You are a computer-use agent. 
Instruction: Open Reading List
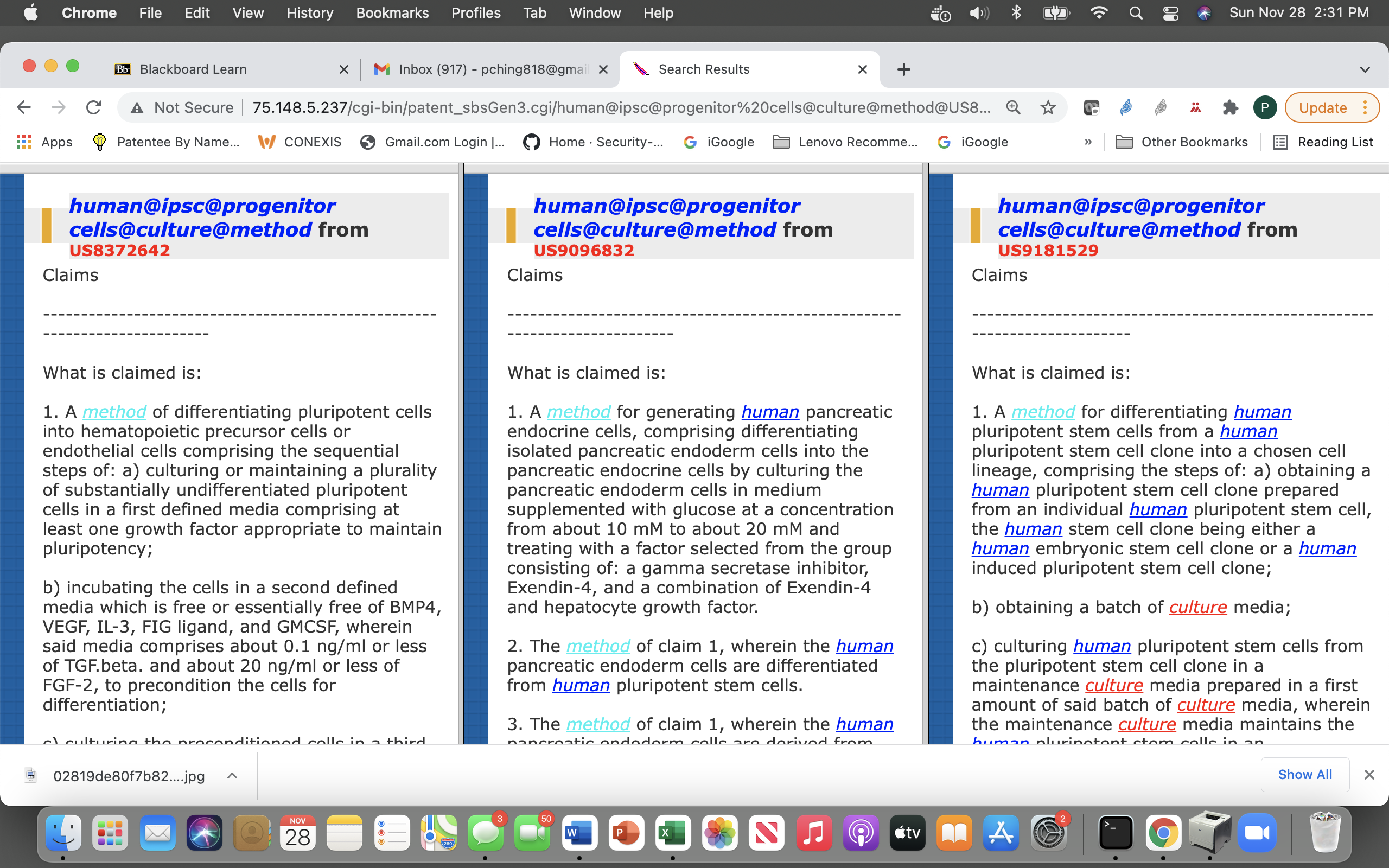[1322, 142]
